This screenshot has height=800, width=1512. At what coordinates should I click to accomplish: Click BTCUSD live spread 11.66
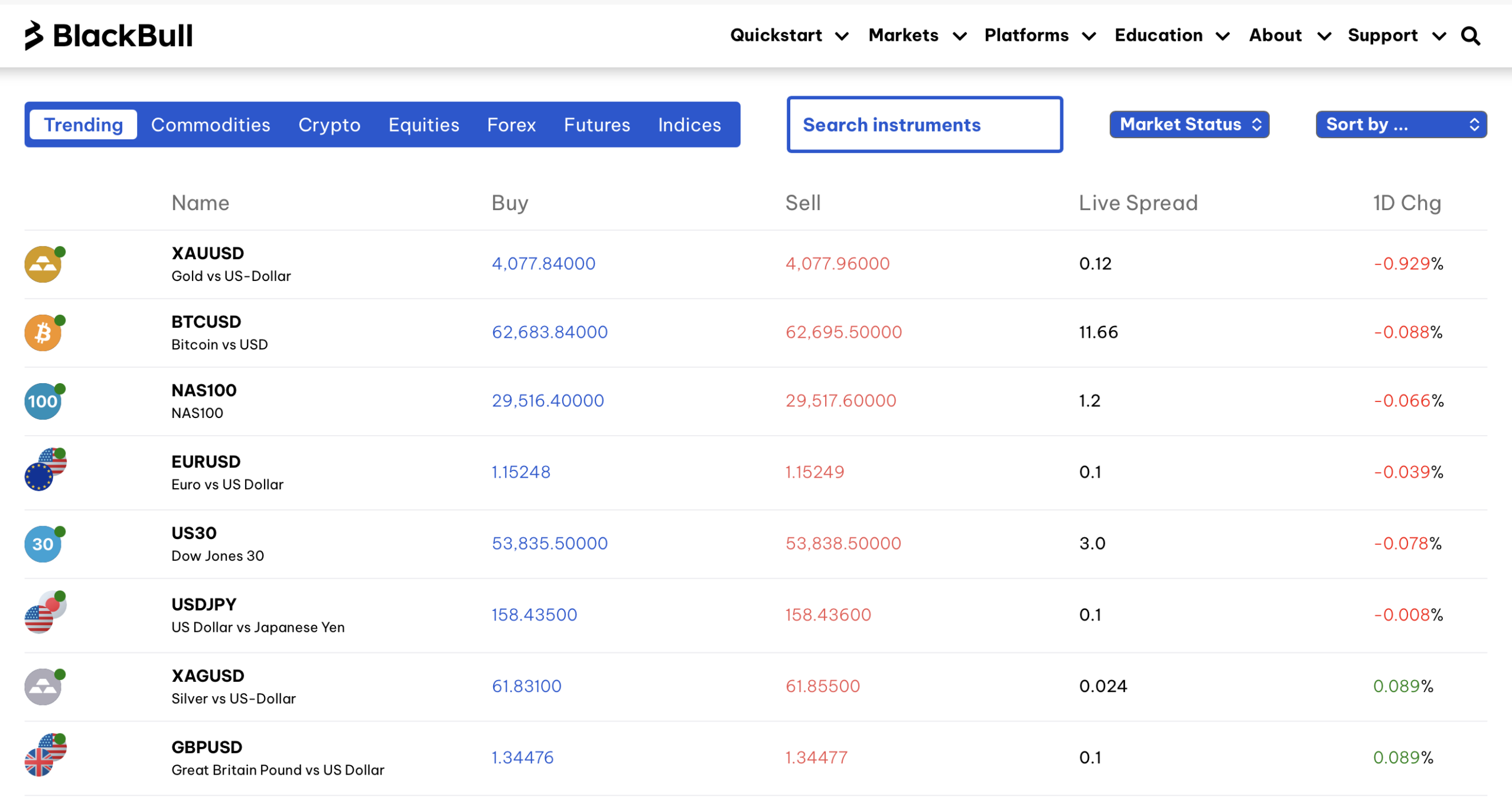[1099, 332]
